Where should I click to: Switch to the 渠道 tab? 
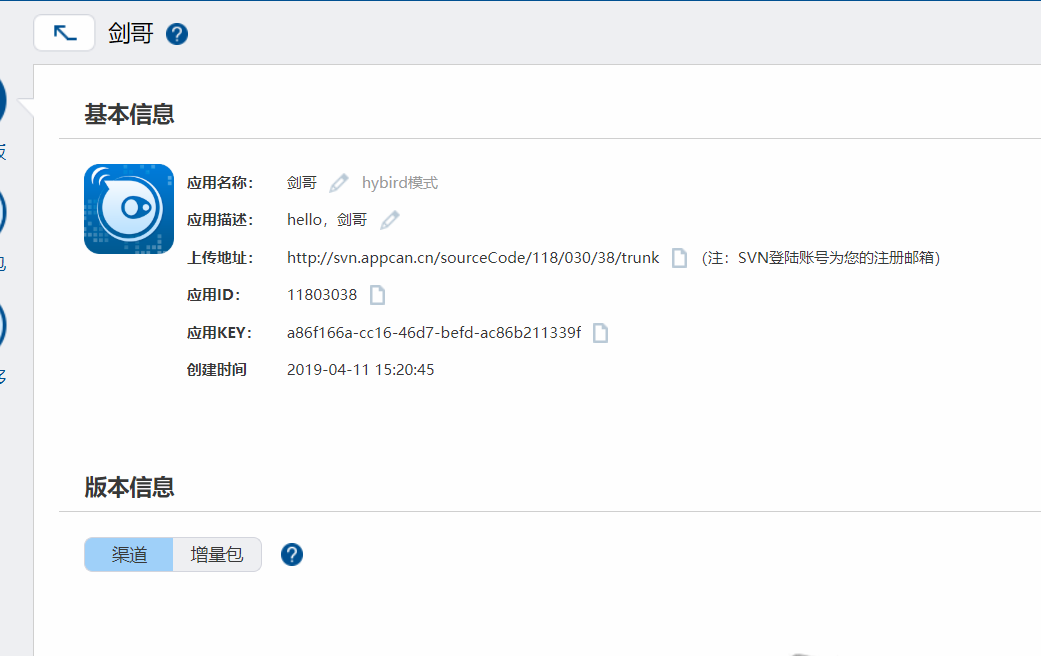[x=129, y=555]
